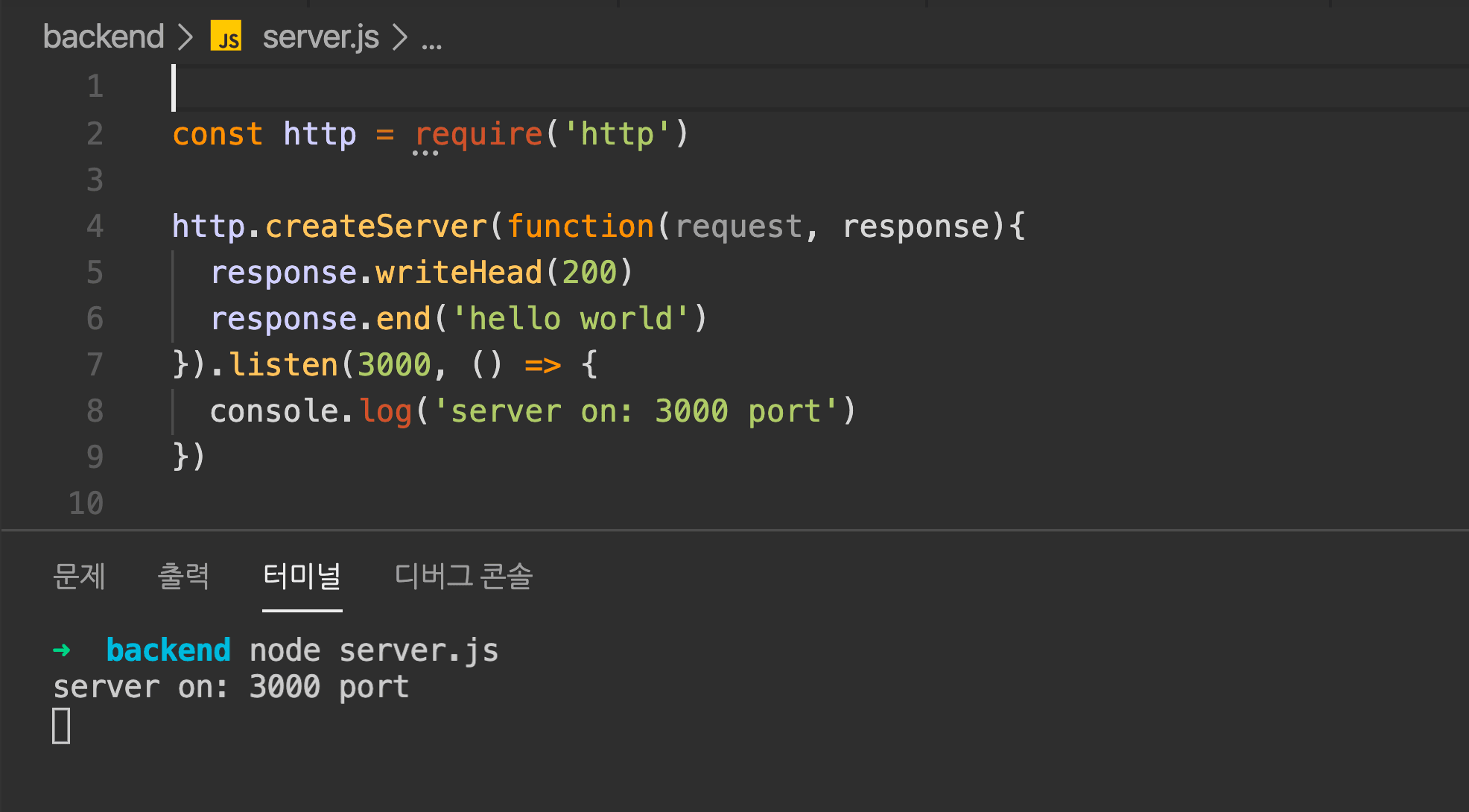Click the green terminal prompt arrow
Image resolution: width=1469 pixels, height=812 pixels.
(62, 650)
